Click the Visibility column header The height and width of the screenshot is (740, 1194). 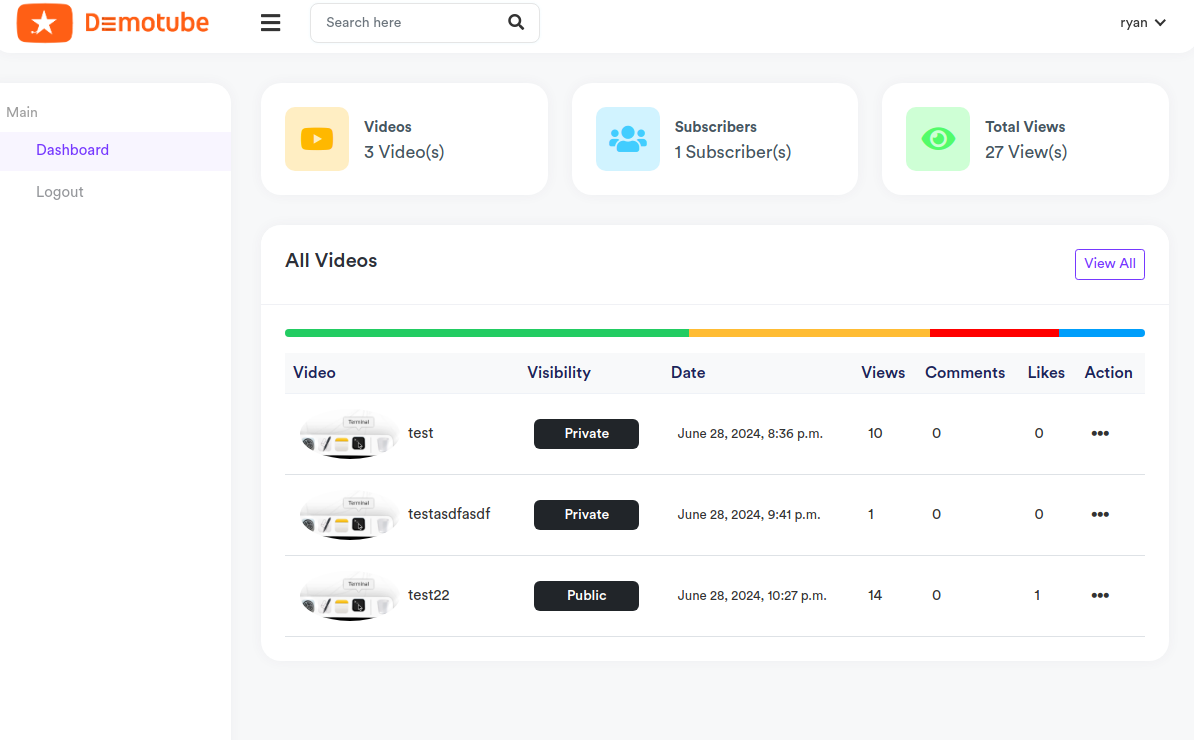tap(559, 373)
